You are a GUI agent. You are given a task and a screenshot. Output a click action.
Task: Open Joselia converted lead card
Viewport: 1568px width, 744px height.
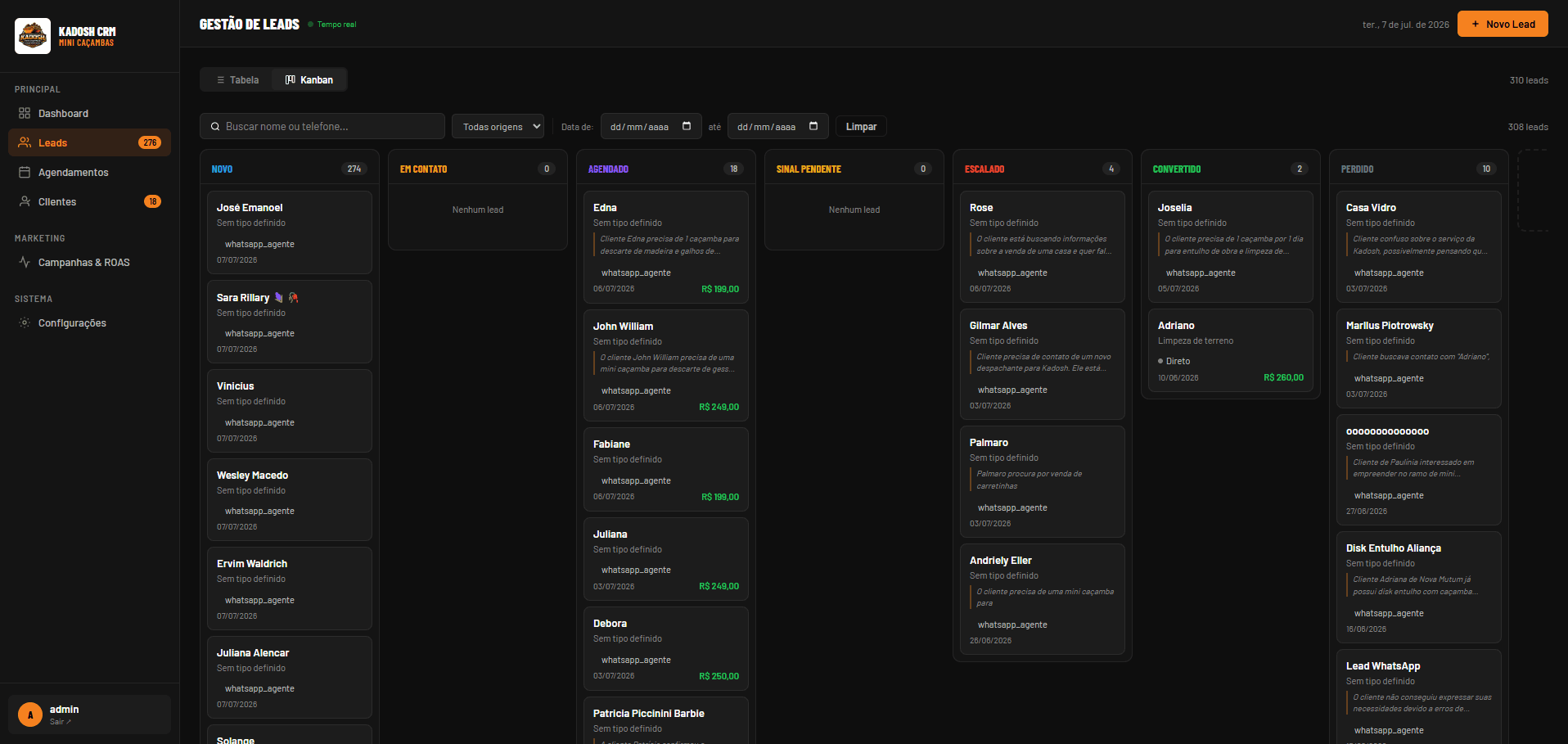1231,246
